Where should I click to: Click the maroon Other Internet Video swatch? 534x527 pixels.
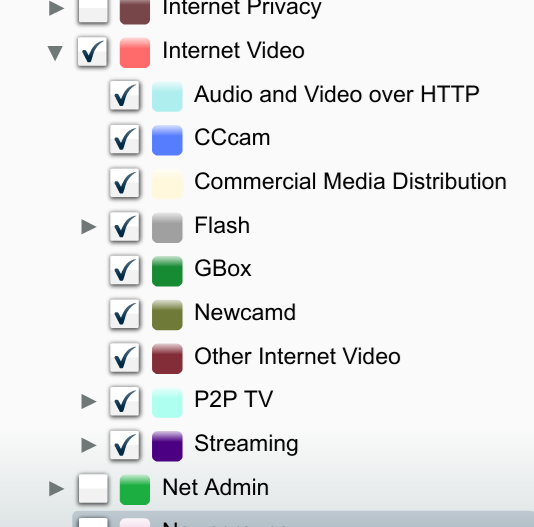(167, 359)
